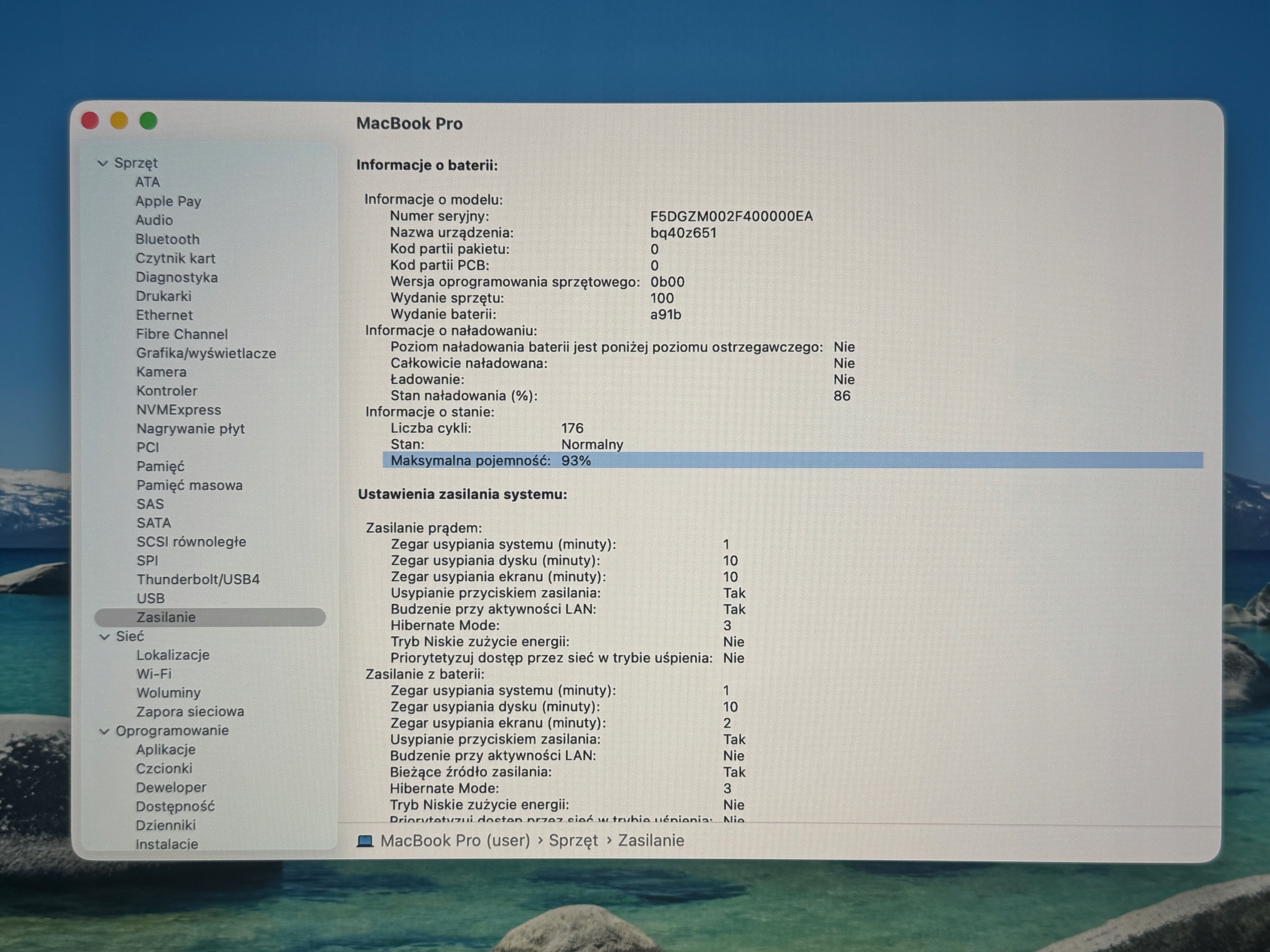The width and height of the screenshot is (1270, 952).
Task: Click the "Bieżące źródło zasilania:" label
Action: (471, 773)
